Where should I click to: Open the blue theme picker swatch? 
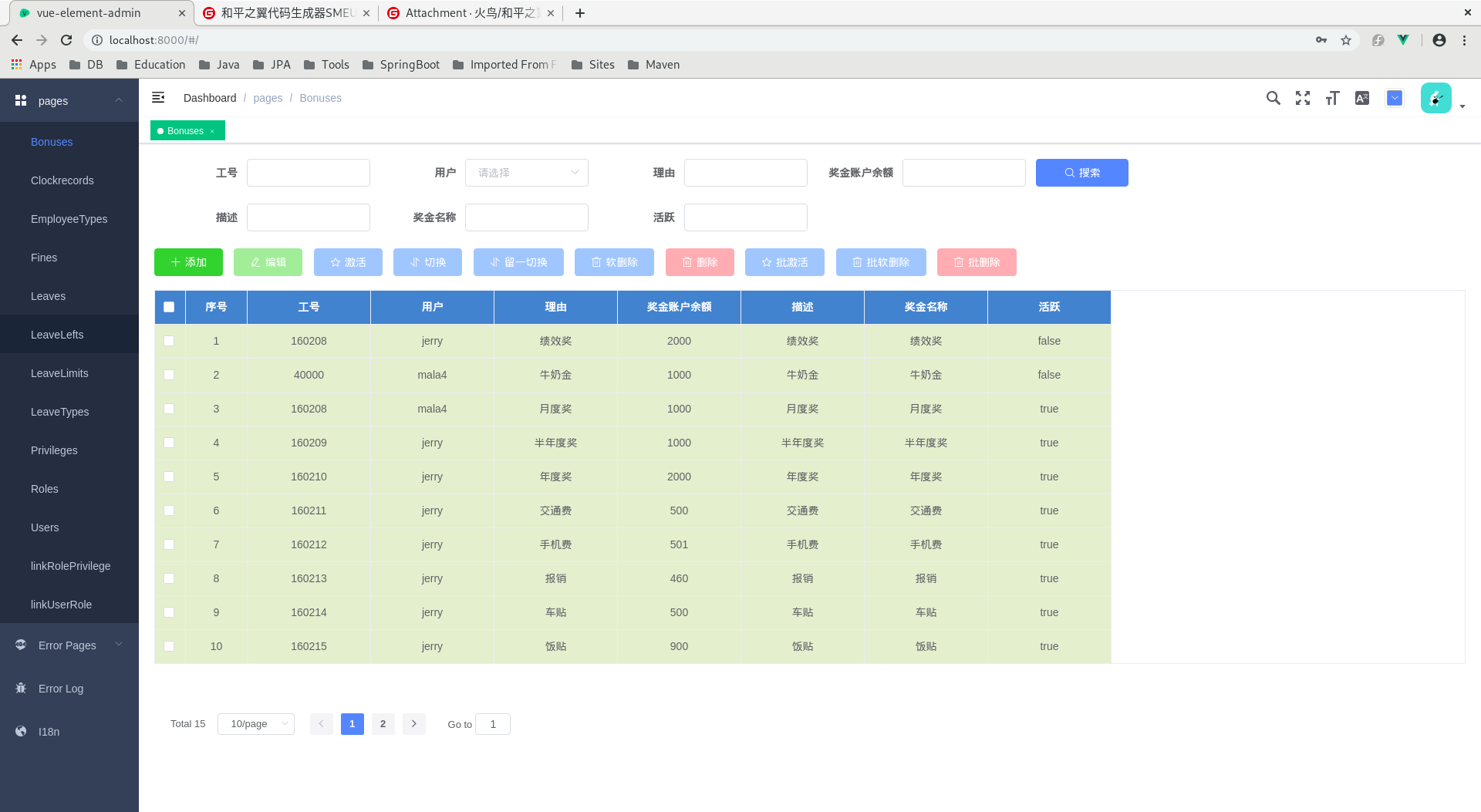point(1395,98)
